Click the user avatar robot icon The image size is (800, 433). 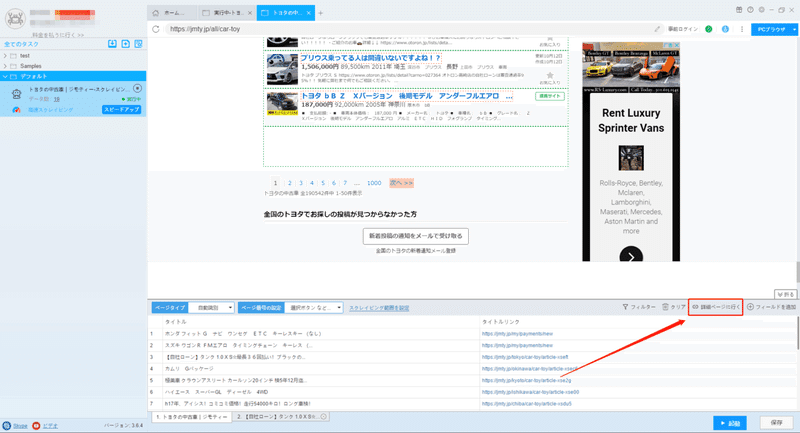[15, 18]
